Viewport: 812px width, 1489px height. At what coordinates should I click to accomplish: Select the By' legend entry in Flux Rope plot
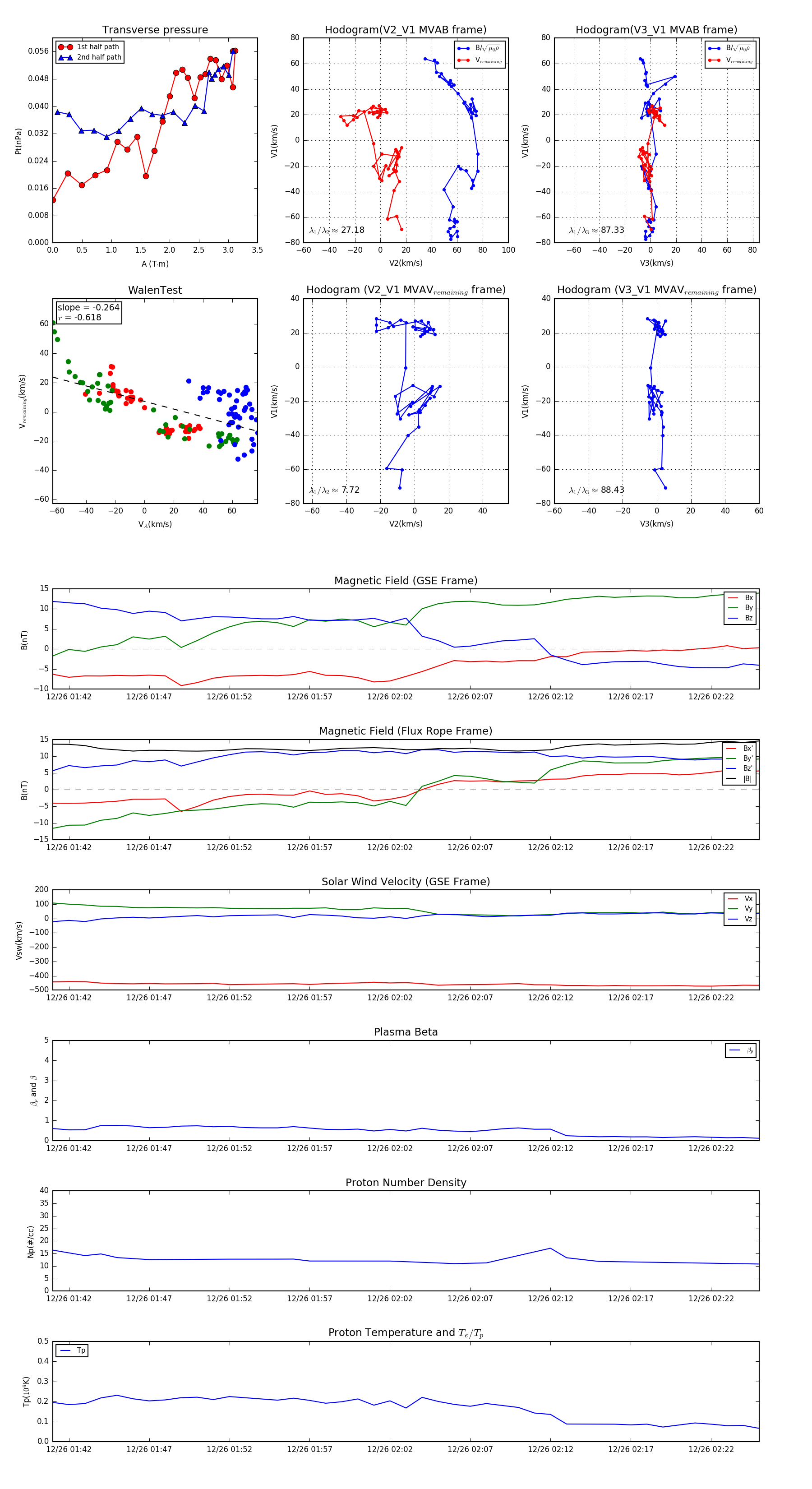point(740,758)
